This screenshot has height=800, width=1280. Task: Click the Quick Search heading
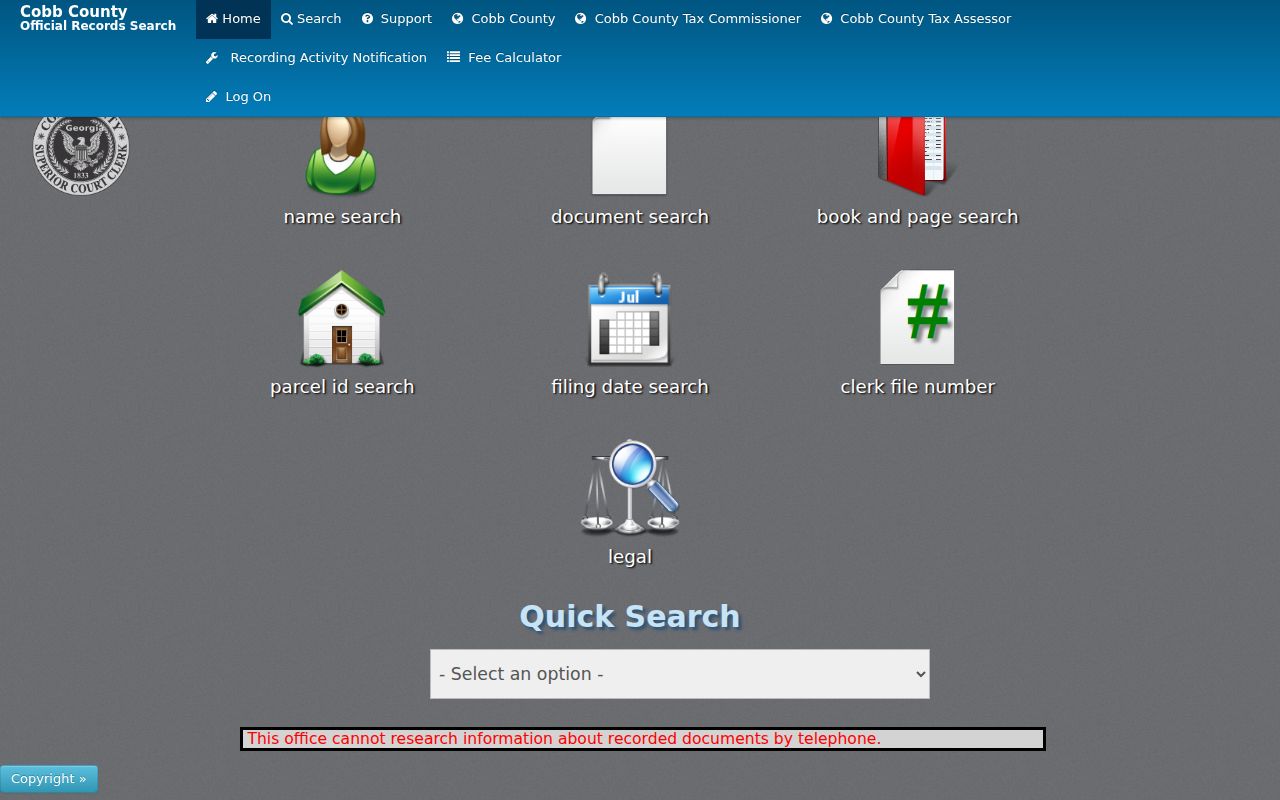(x=630, y=616)
